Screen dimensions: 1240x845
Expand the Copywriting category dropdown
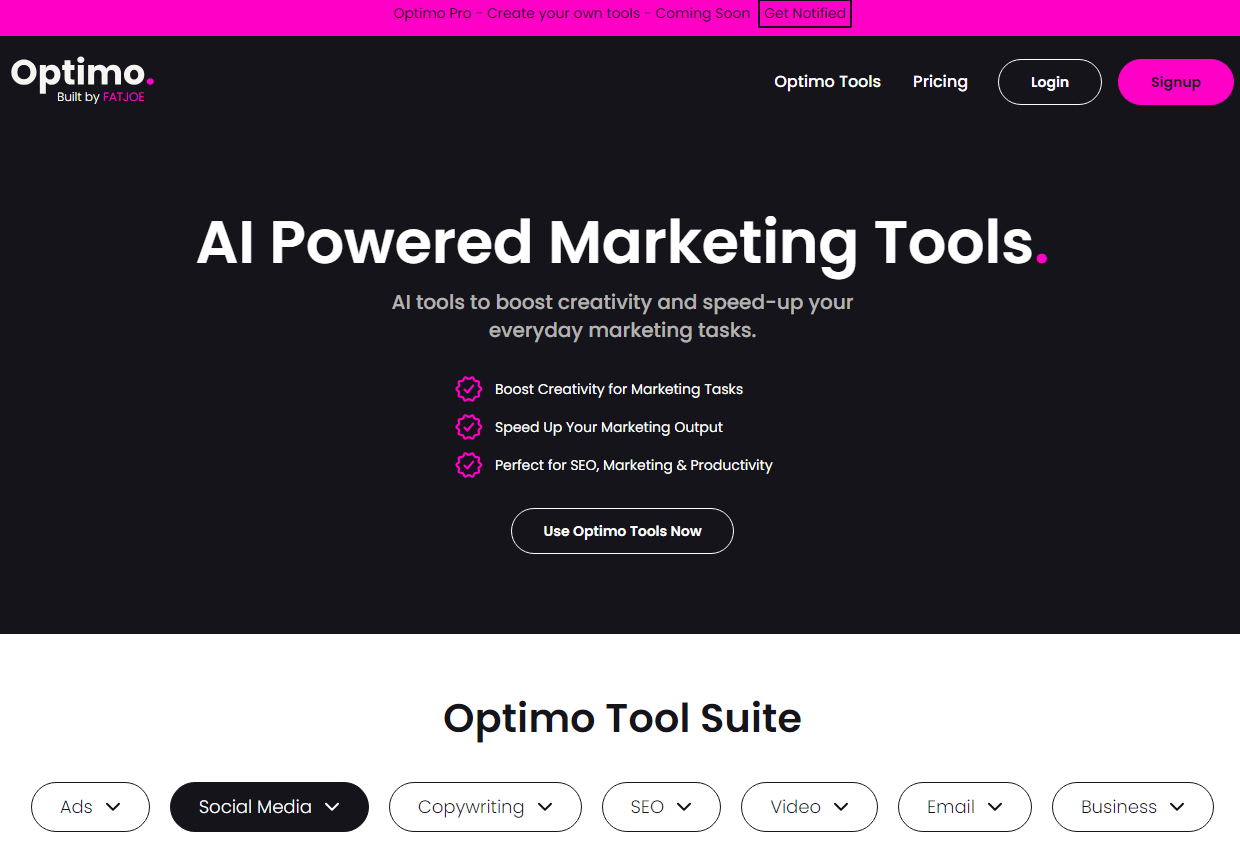click(x=485, y=807)
